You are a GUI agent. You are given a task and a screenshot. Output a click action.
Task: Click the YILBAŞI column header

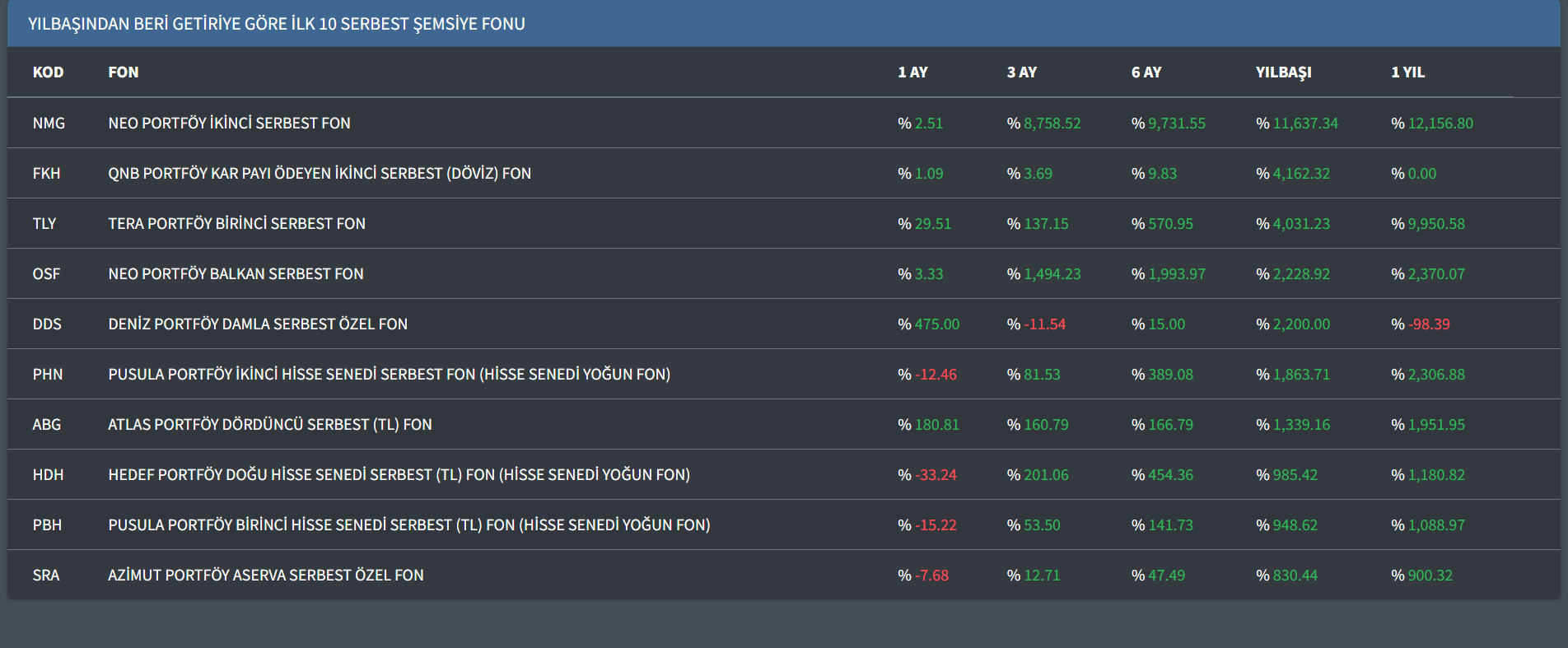point(1283,72)
